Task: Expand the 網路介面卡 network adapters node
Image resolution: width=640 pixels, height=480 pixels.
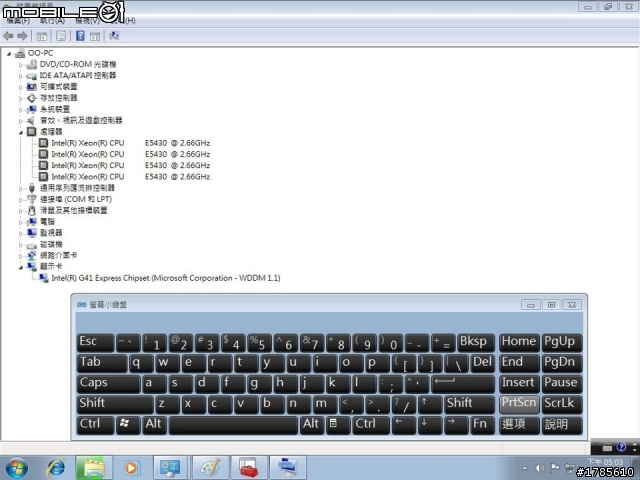Action: pyautogui.click(x=20, y=256)
